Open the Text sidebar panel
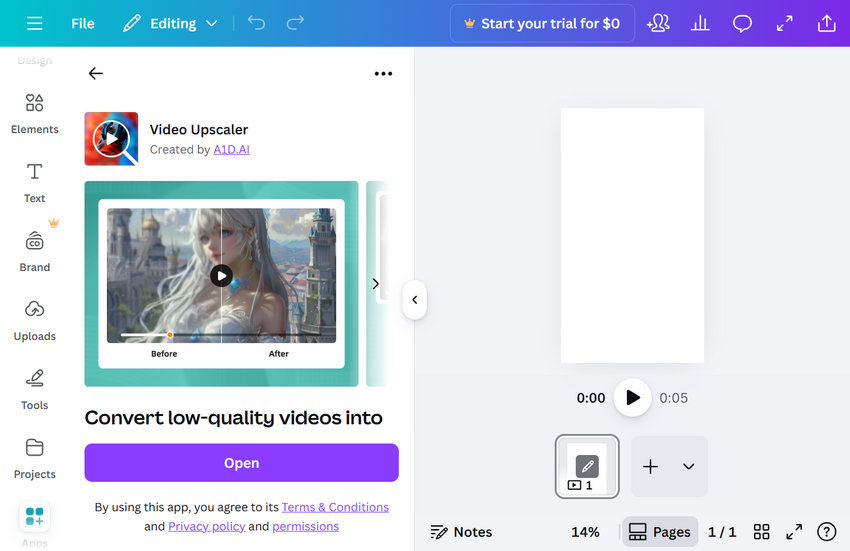Viewport: 850px width, 551px height. coord(35,183)
